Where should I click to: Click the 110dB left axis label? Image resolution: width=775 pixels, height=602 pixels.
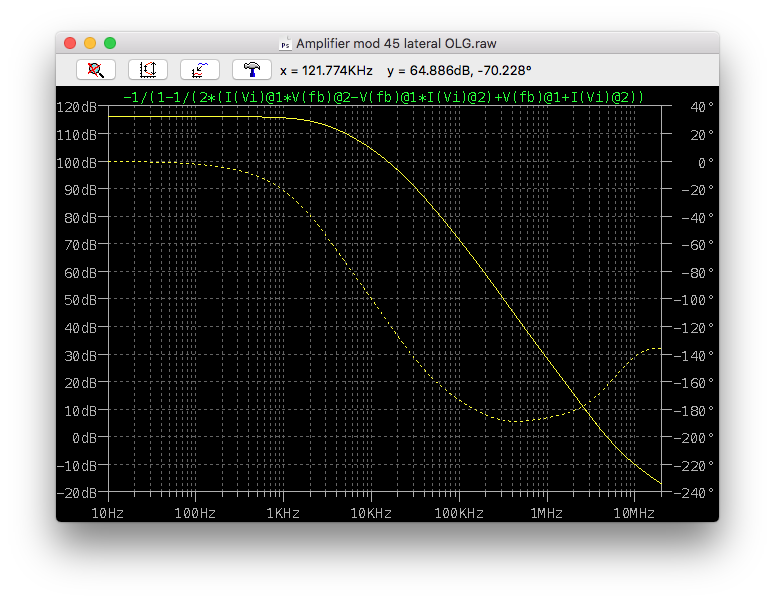coord(77,134)
